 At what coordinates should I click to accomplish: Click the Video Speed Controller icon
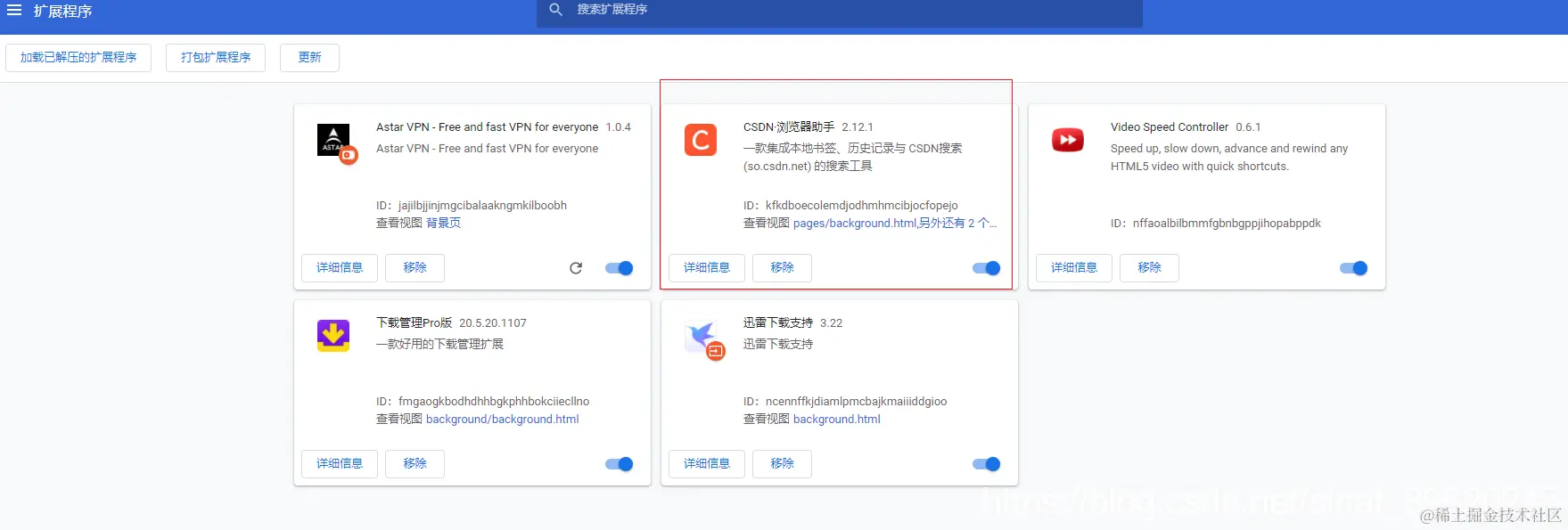pos(1068,140)
